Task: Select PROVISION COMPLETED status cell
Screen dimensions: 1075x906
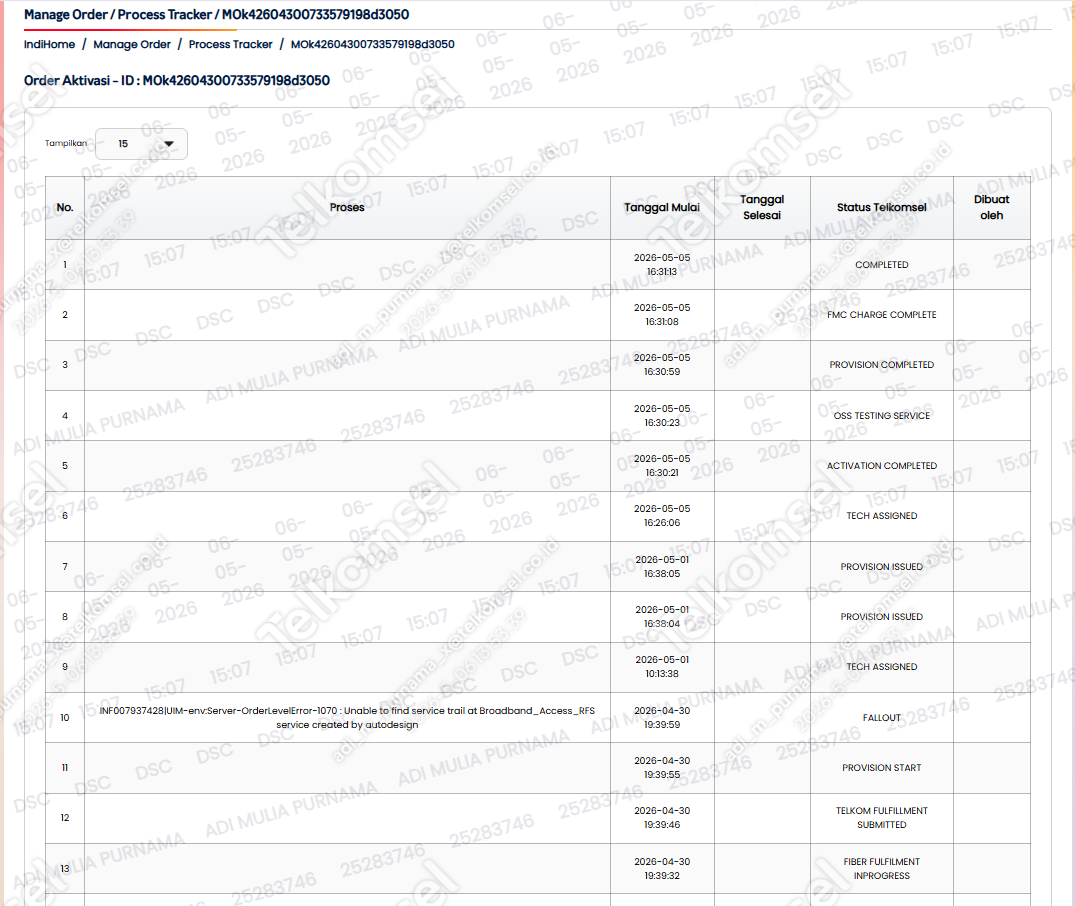Action: point(882,365)
